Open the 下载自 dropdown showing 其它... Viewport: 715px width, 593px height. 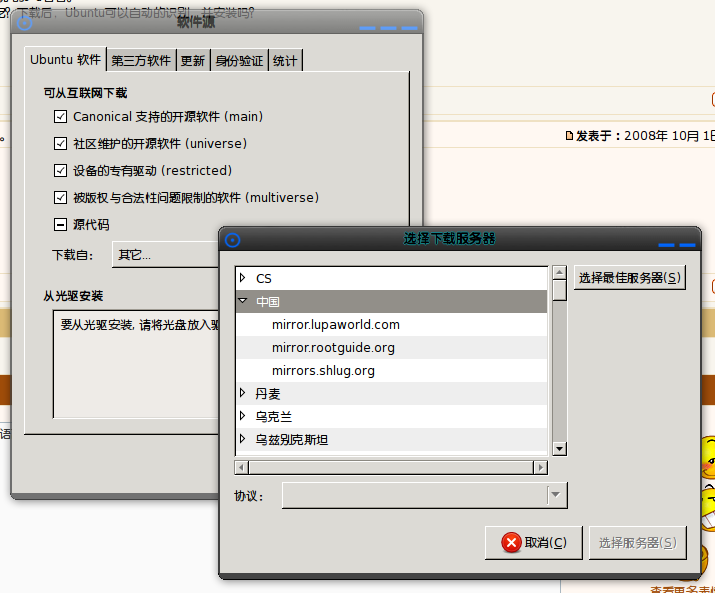point(166,255)
